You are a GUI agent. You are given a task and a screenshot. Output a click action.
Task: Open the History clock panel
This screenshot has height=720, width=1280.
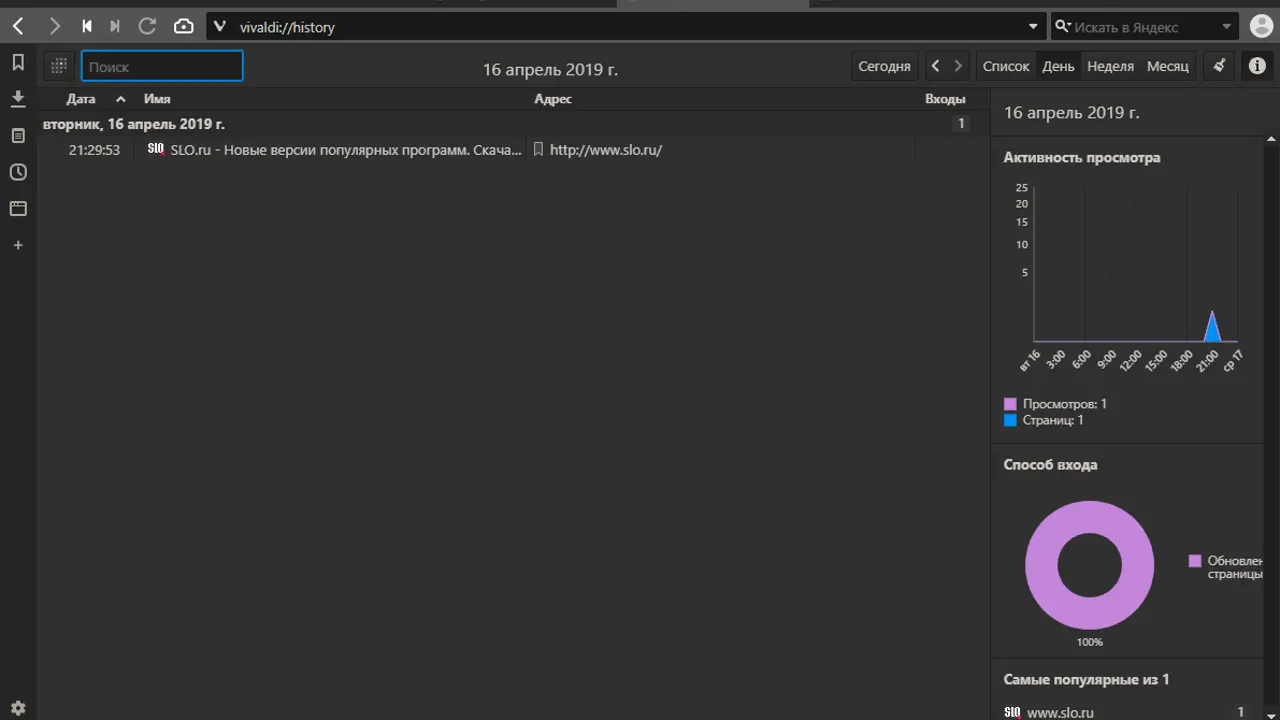click(x=18, y=172)
